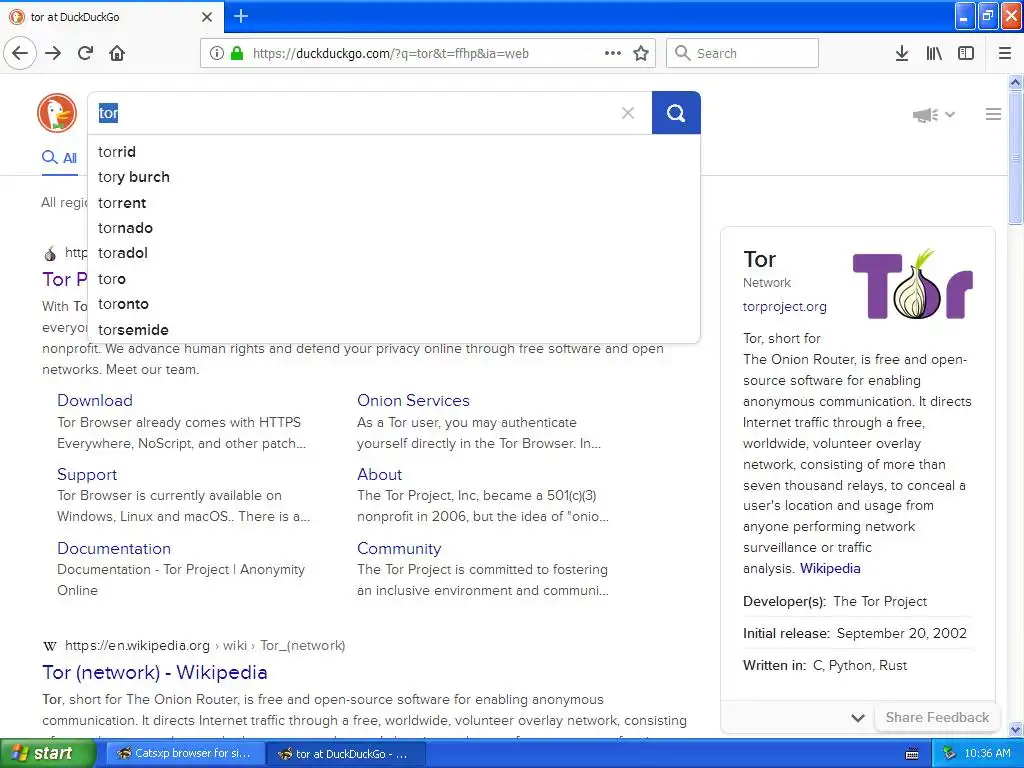Select the All results tab
The width and height of the screenshot is (1024, 768).
click(x=59, y=157)
